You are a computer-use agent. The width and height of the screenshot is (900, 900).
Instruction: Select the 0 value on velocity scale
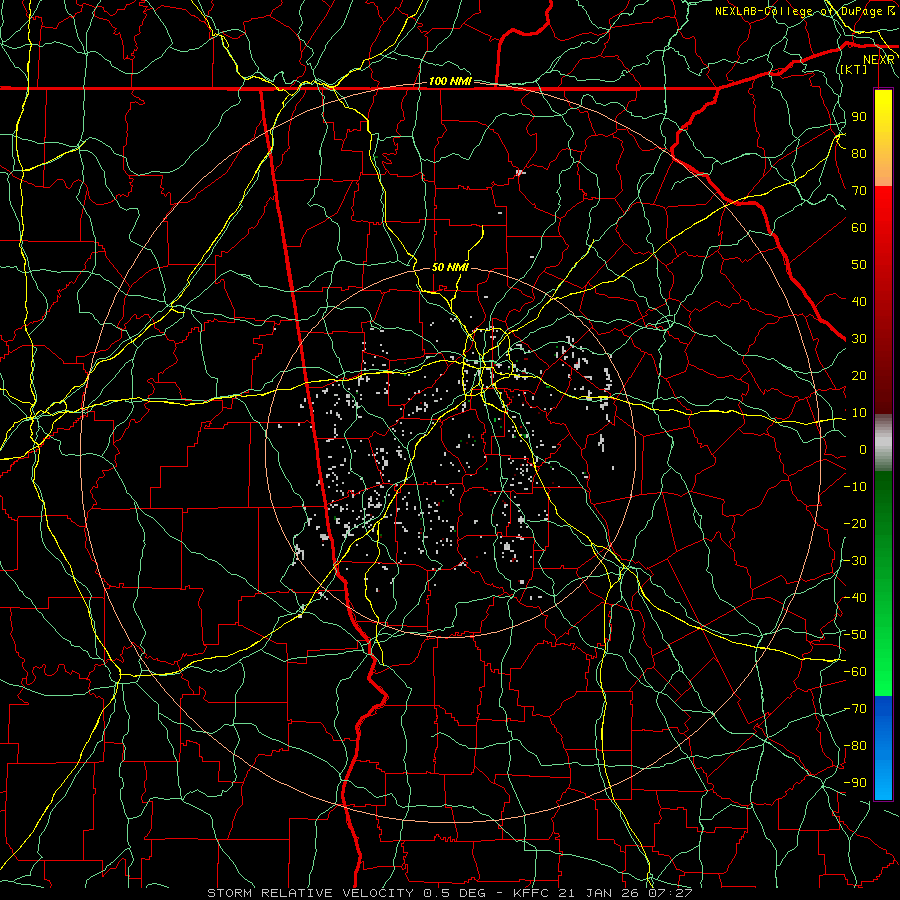tap(863, 449)
